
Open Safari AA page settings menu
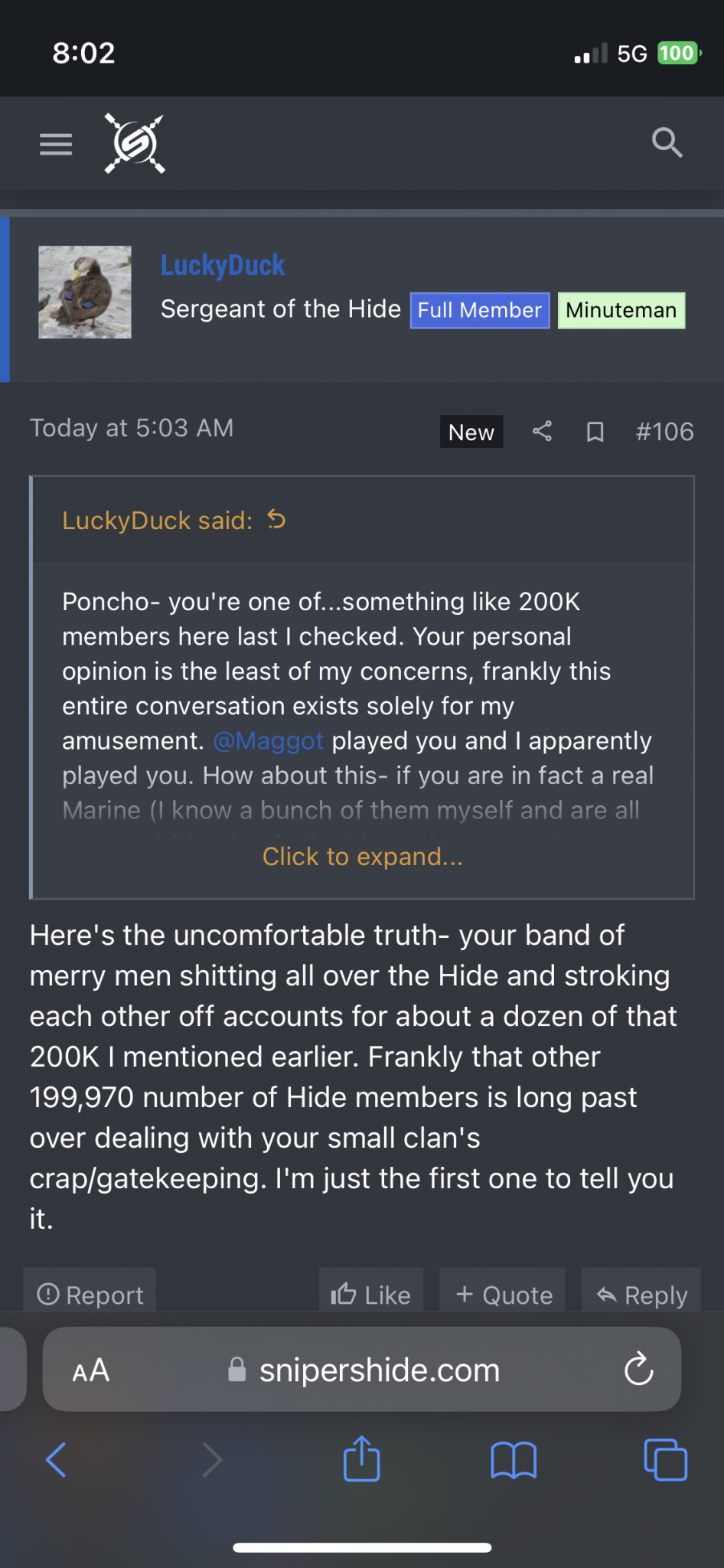click(x=91, y=1370)
